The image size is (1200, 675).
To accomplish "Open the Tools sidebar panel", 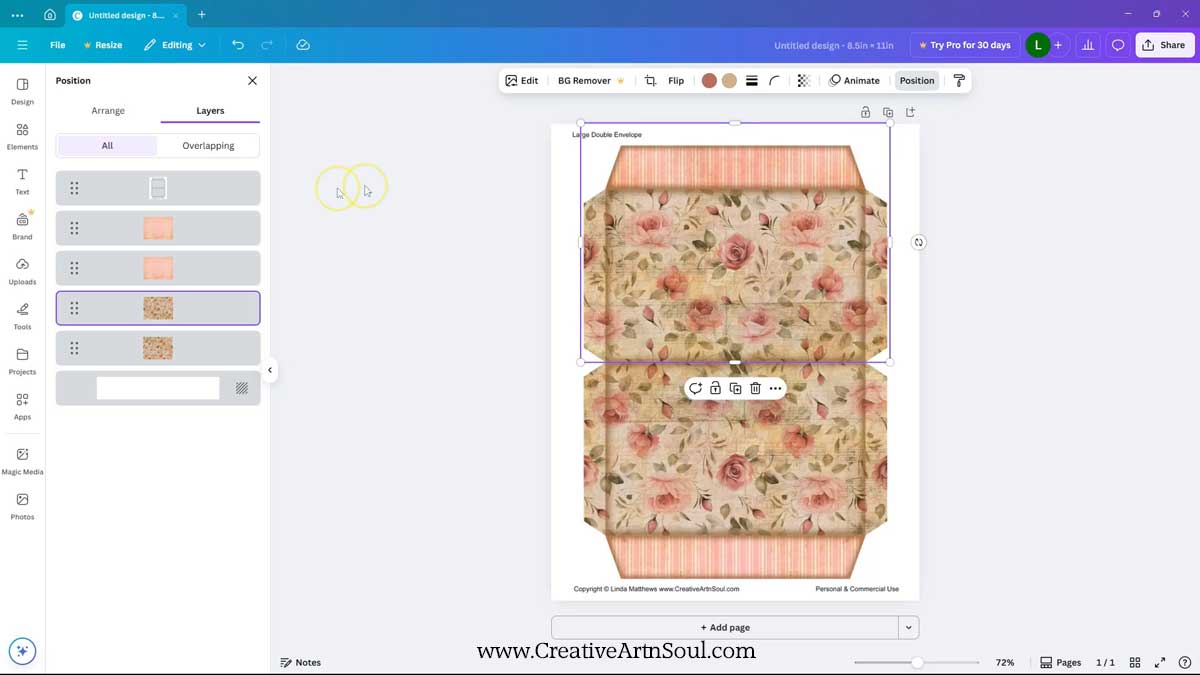I will pyautogui.click(x=22, y=316).
